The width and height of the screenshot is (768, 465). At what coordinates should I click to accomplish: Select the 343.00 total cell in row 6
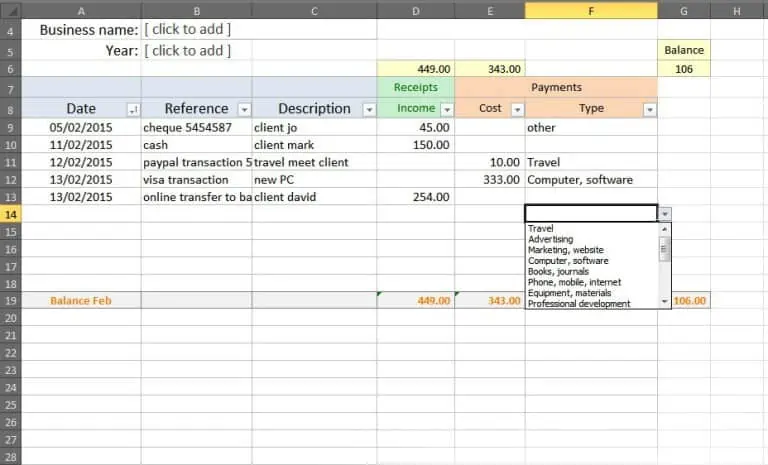(x=490, y=69)
